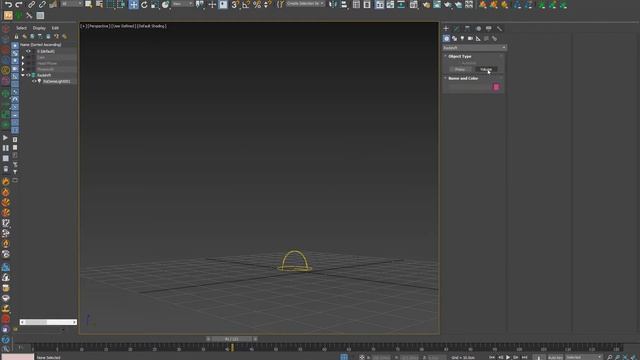The image size is (640, 360).
Task: Toggle the Angle Snap icon
Action: click(x=246, y=5)
